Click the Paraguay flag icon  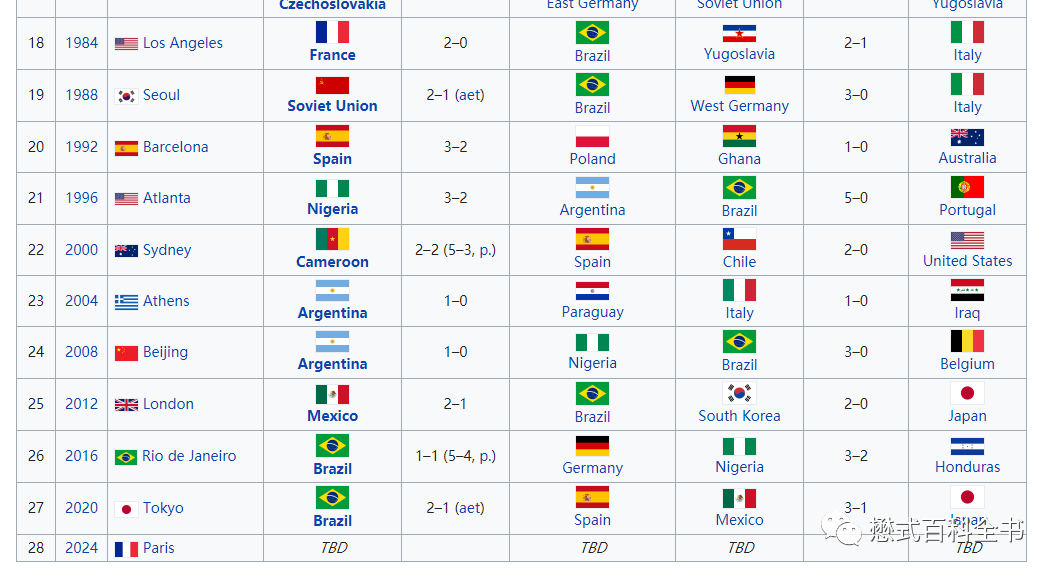592,291
